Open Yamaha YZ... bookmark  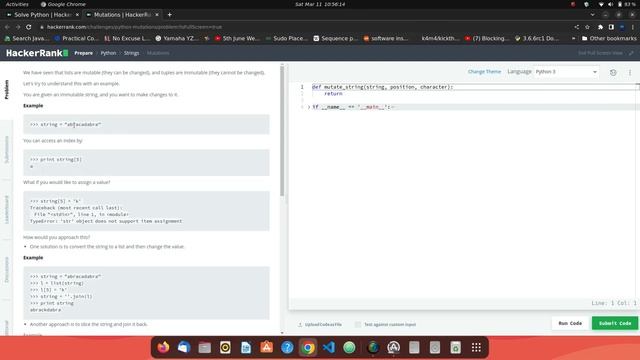177,38
